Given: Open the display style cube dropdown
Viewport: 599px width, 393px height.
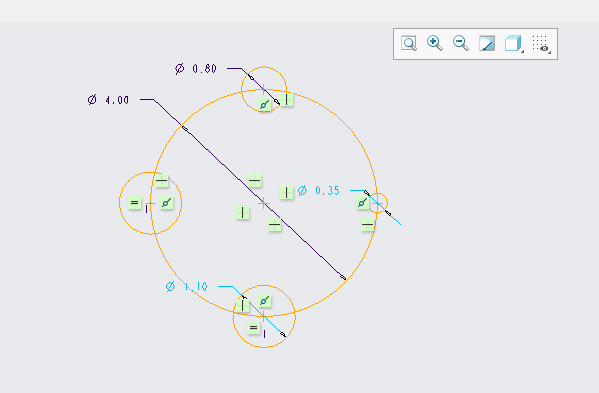Looking at the screenshot, I should [x=514, y=44].
